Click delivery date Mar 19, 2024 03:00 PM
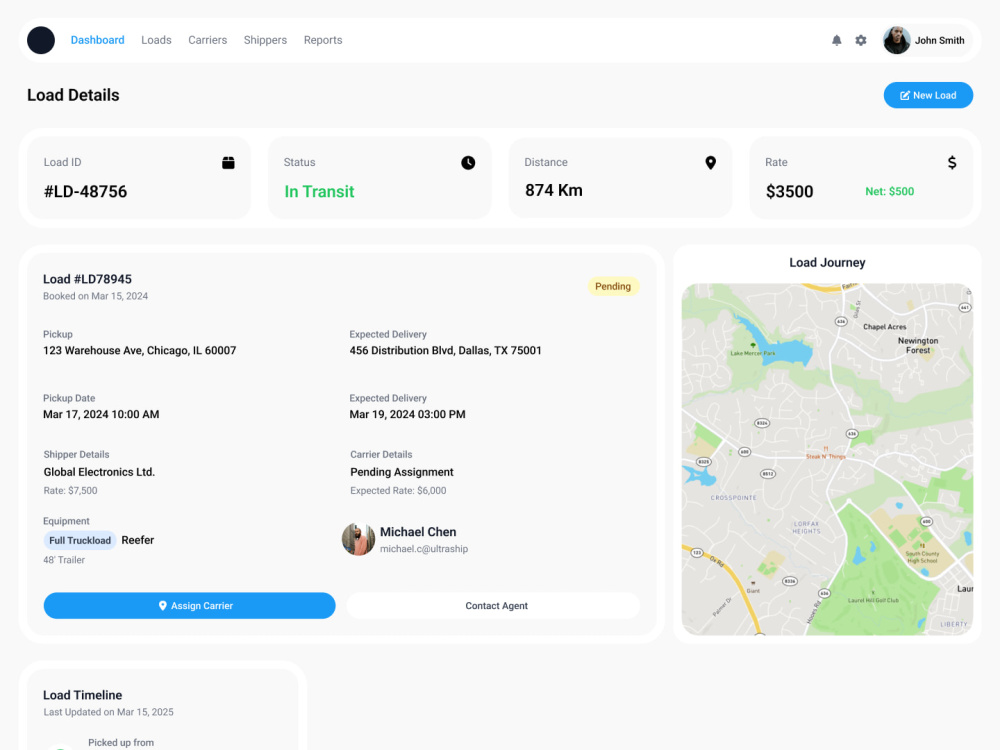1000x750 pixels. point(408,414)
